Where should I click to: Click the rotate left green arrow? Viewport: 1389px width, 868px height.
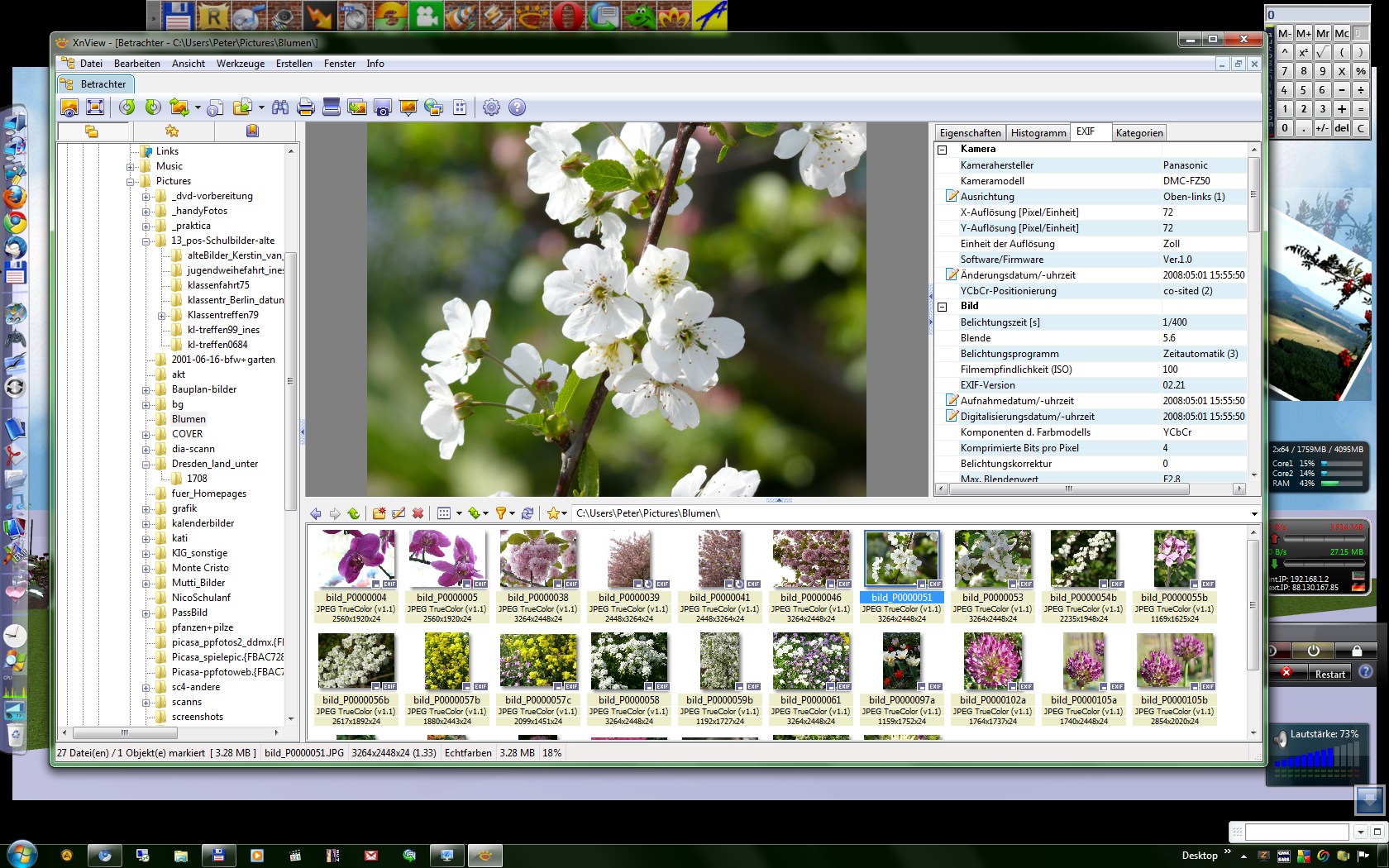(126, 107)
